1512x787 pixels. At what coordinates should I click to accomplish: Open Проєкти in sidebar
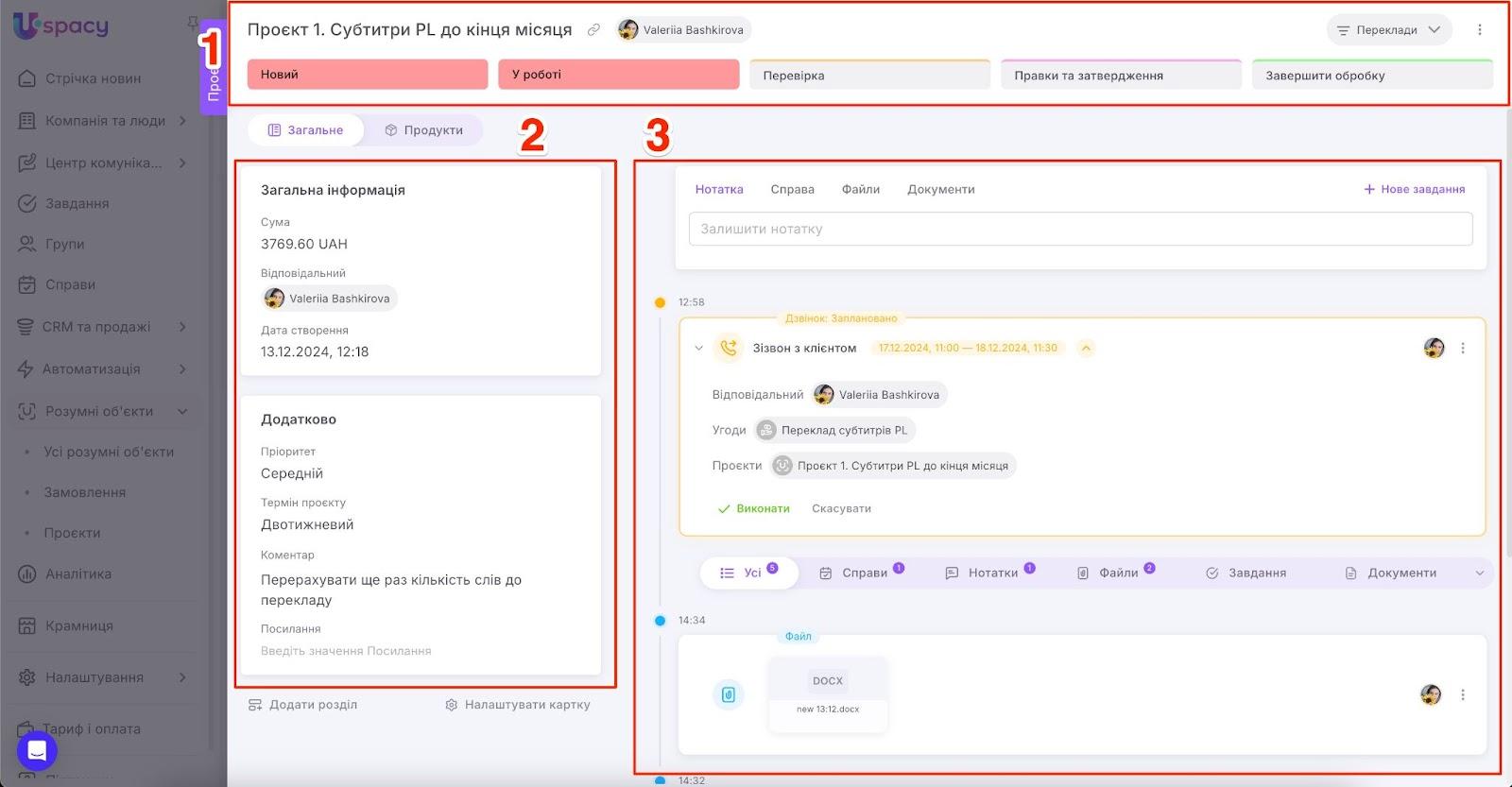(x=72, y=533)
